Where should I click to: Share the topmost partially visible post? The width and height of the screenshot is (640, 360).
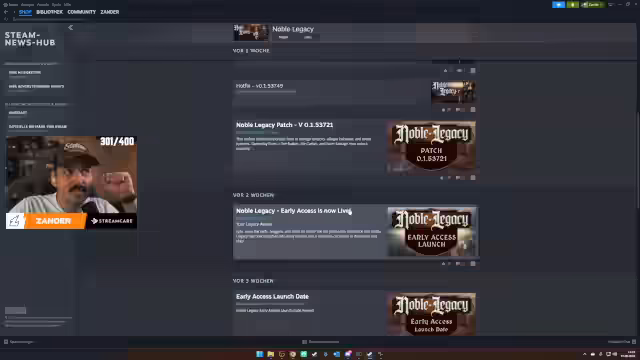[473, 71]
